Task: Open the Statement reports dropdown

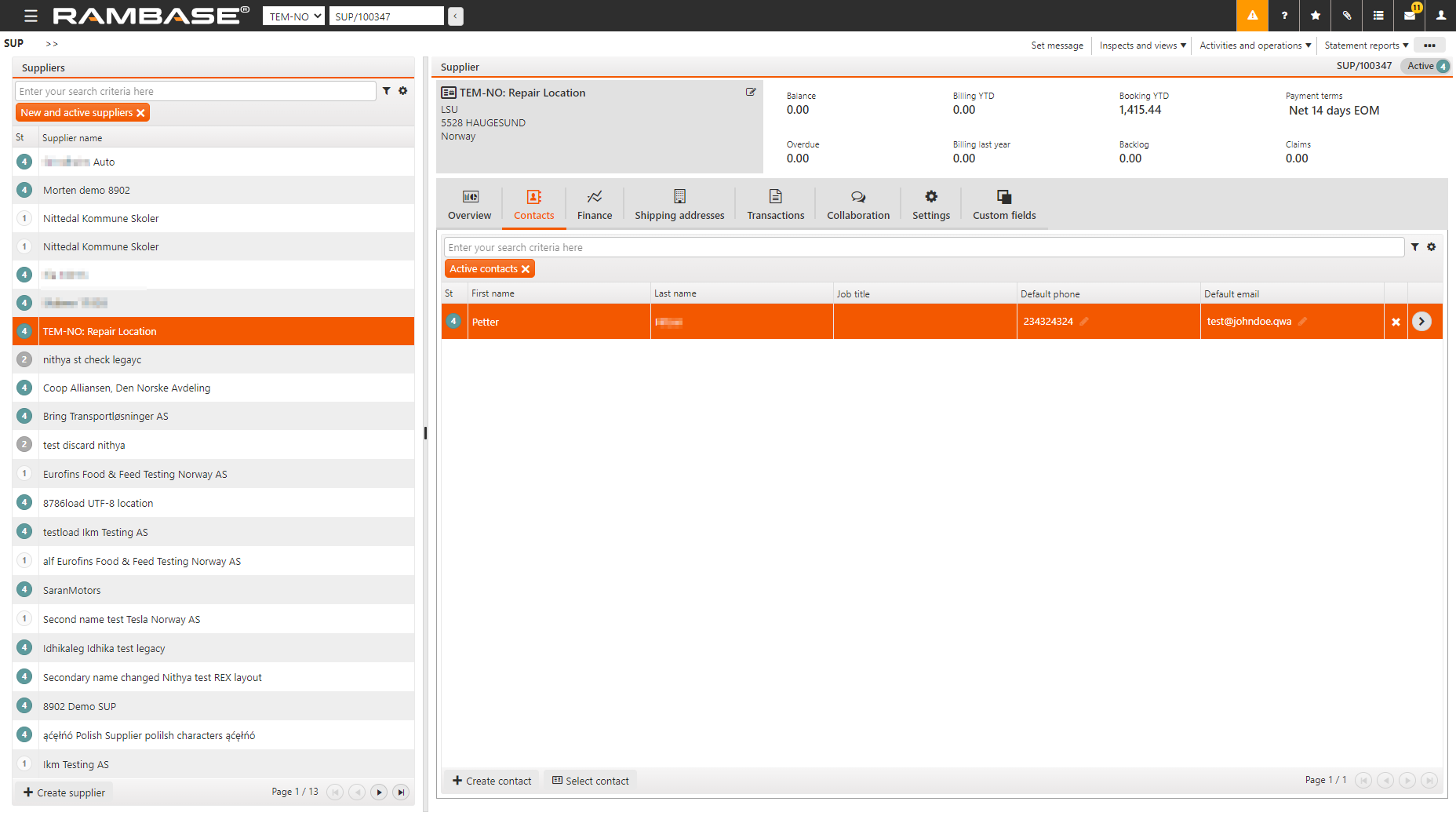Action: pos(1366,46)
